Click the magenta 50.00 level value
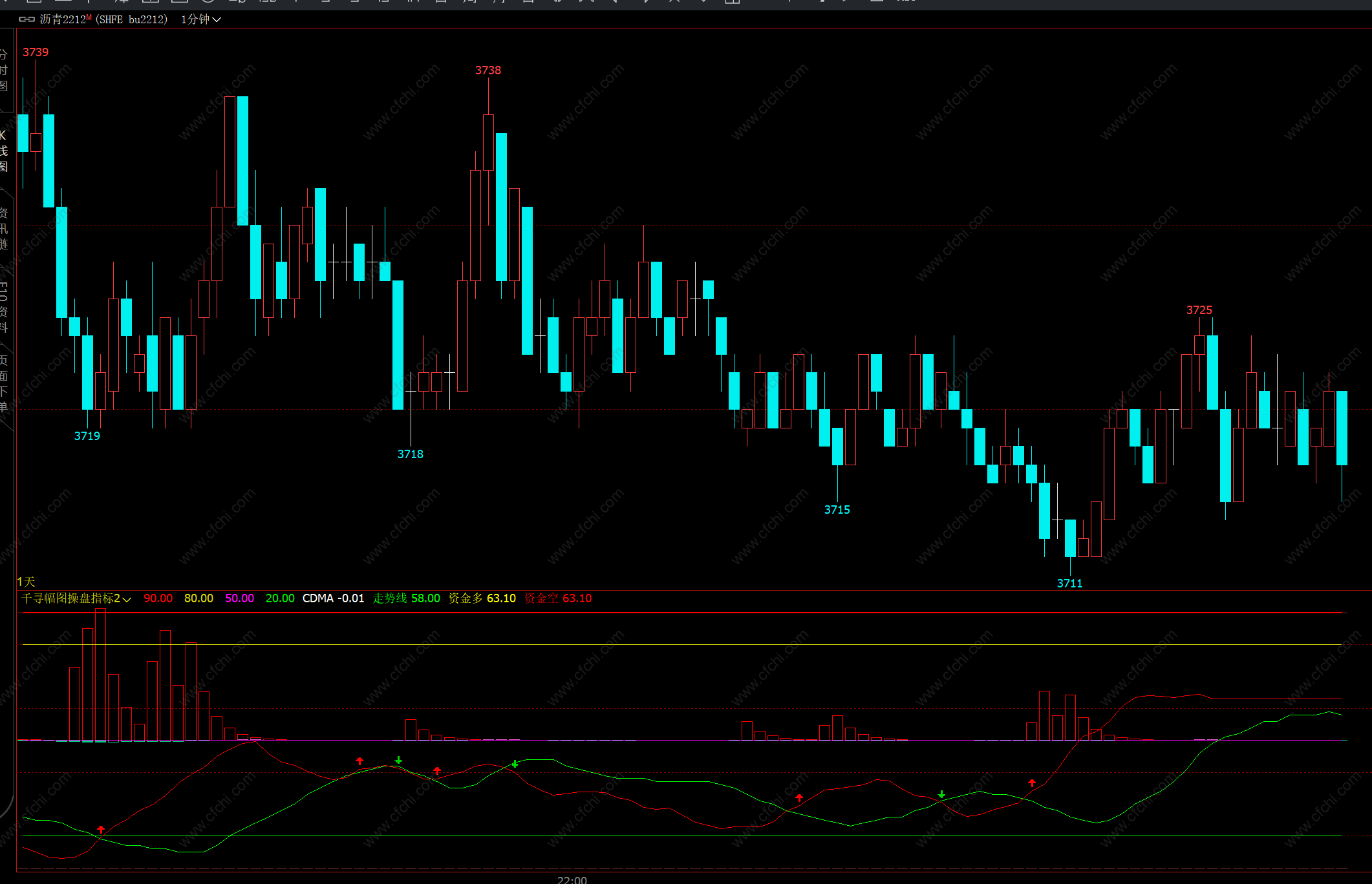 coord(239,598)
